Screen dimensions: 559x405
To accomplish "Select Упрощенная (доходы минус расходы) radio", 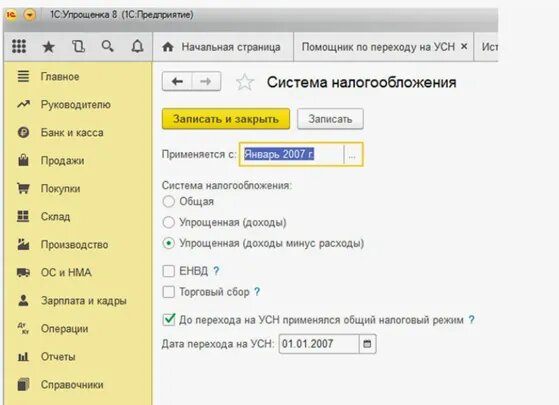I will click(168, 243).
